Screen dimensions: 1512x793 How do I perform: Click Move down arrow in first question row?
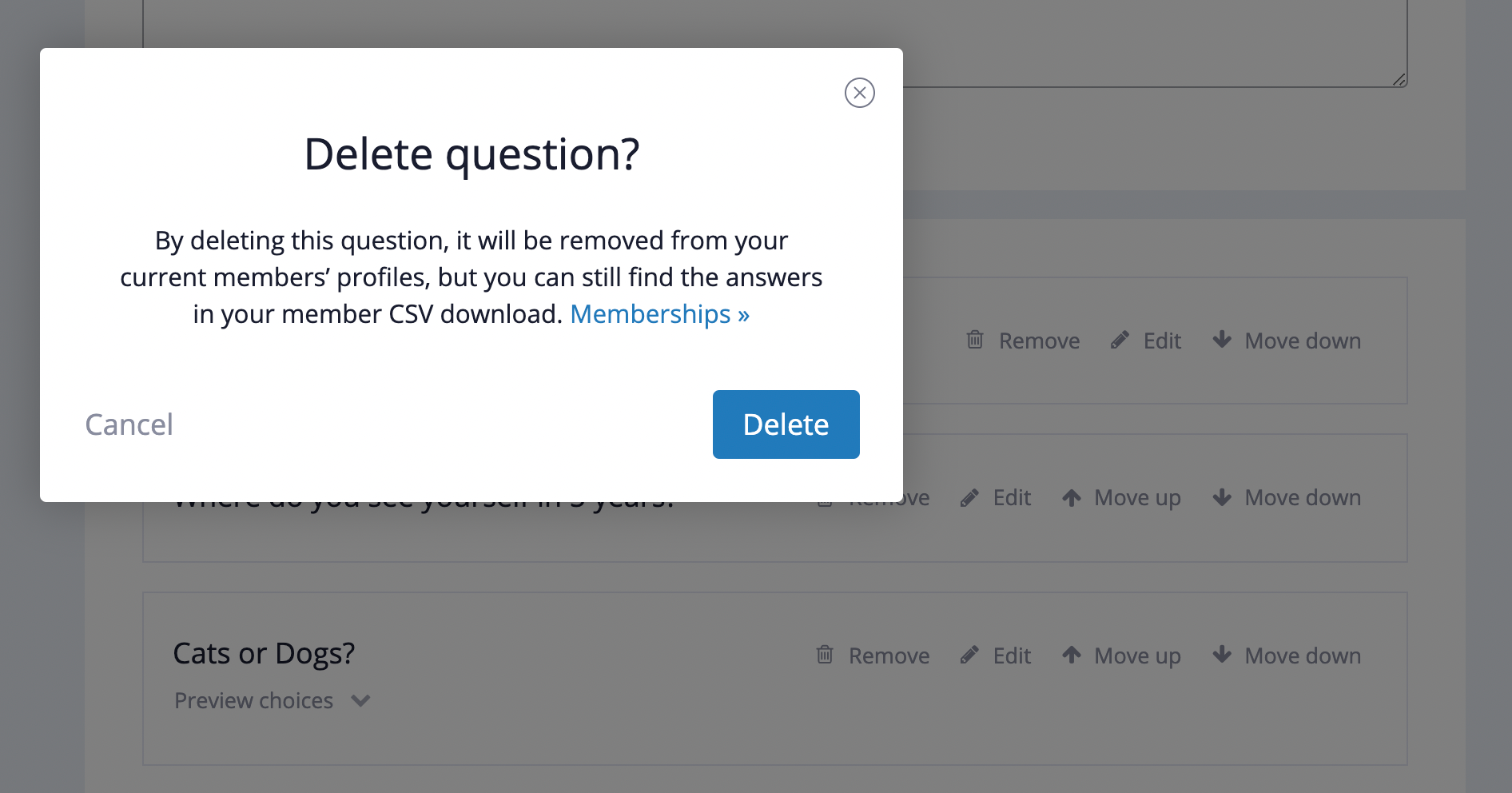click(x=1222, y=340)
